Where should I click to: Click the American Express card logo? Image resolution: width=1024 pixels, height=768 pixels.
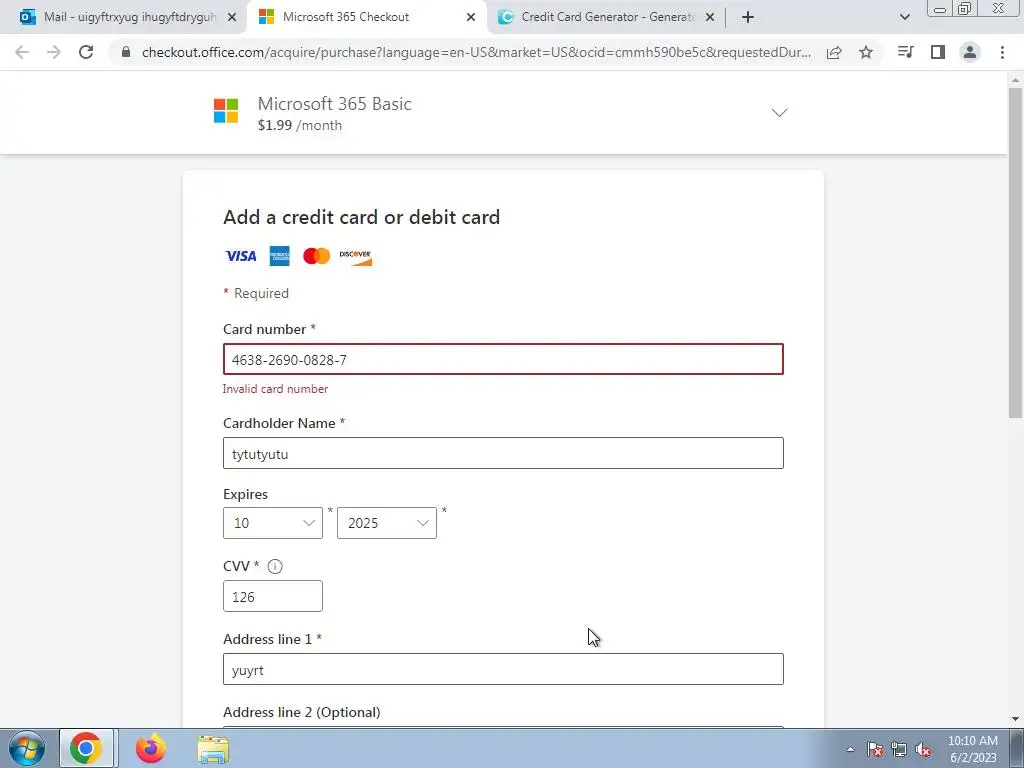click(280, 256)
